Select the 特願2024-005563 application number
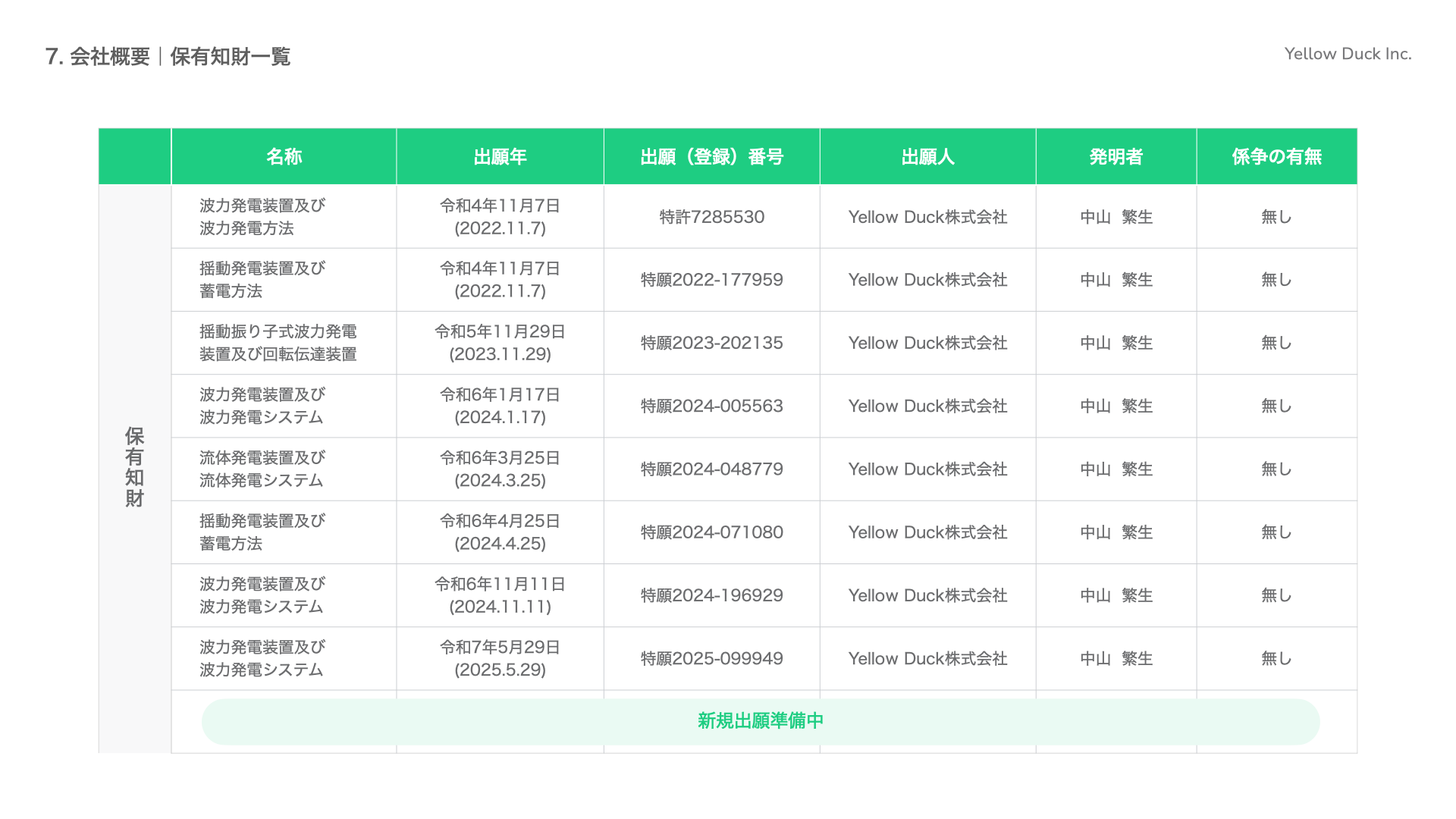Viewport: 1456px width, 819px height. [711, 406]
